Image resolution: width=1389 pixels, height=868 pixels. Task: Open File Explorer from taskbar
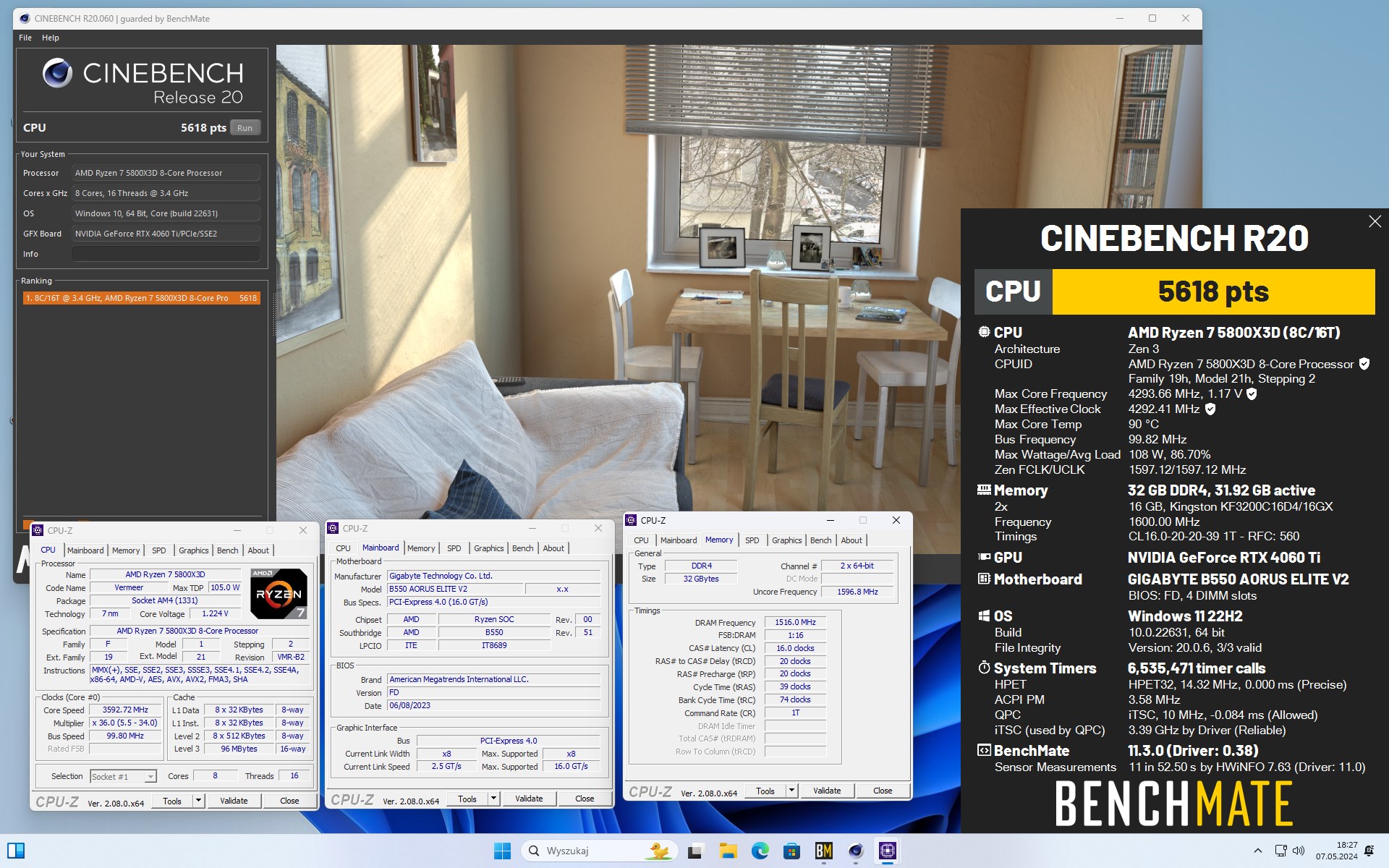click(728, 851)
